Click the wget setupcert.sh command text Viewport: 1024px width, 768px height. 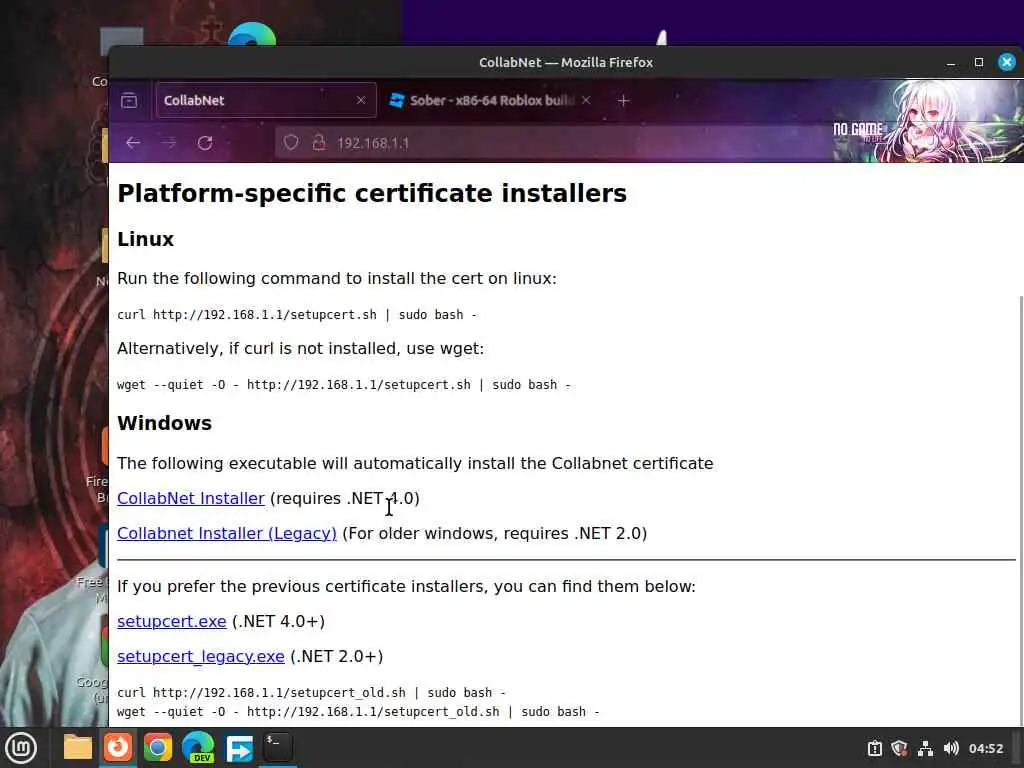344,385
